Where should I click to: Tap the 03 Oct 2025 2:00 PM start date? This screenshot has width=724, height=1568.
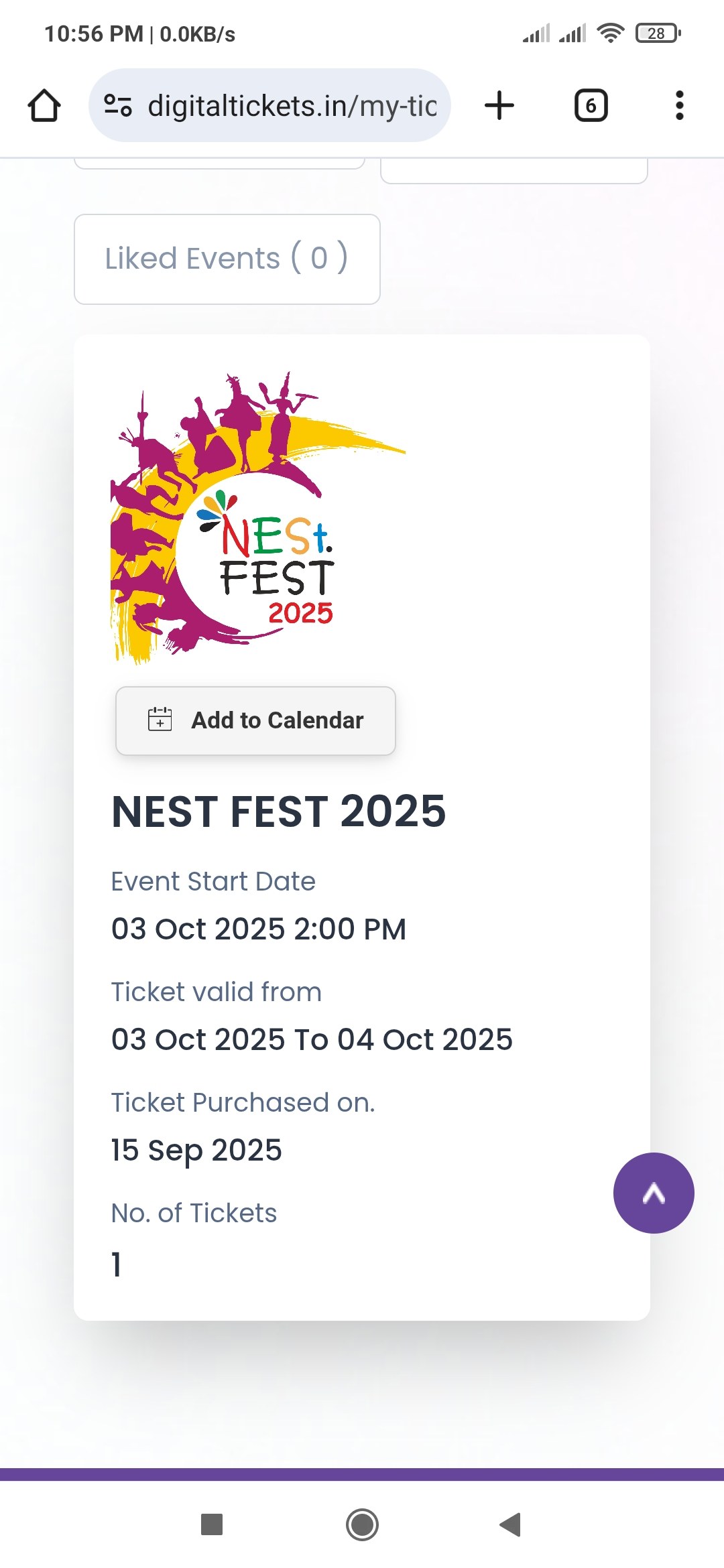[259, 929]
